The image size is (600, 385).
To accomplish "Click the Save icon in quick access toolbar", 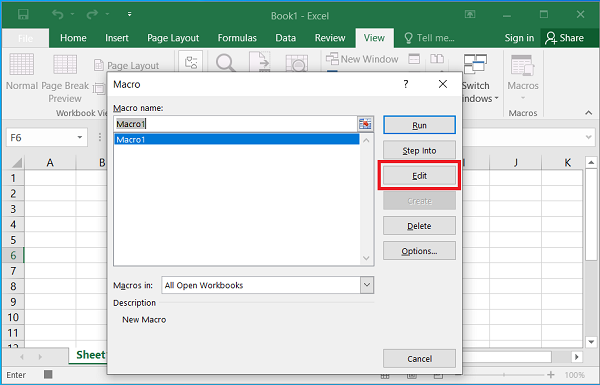I will pyautogui.click(x=23, y=15).
